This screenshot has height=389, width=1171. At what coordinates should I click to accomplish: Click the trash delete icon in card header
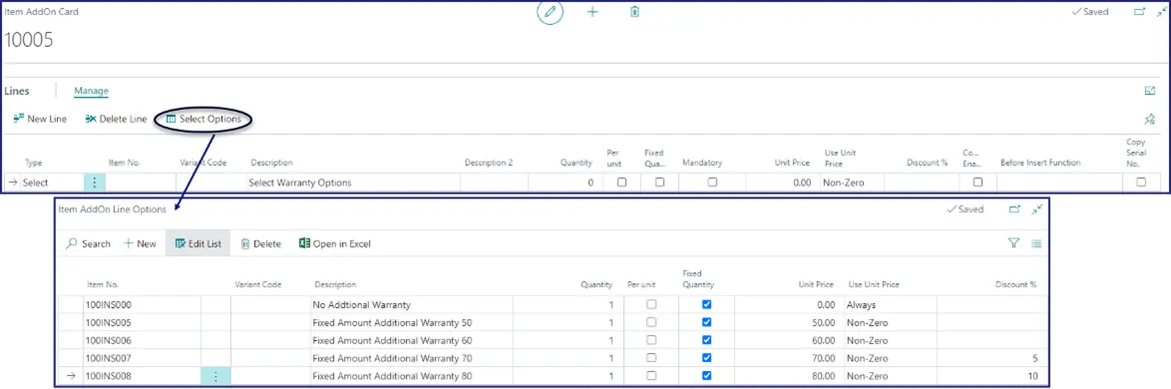[635, 12]
